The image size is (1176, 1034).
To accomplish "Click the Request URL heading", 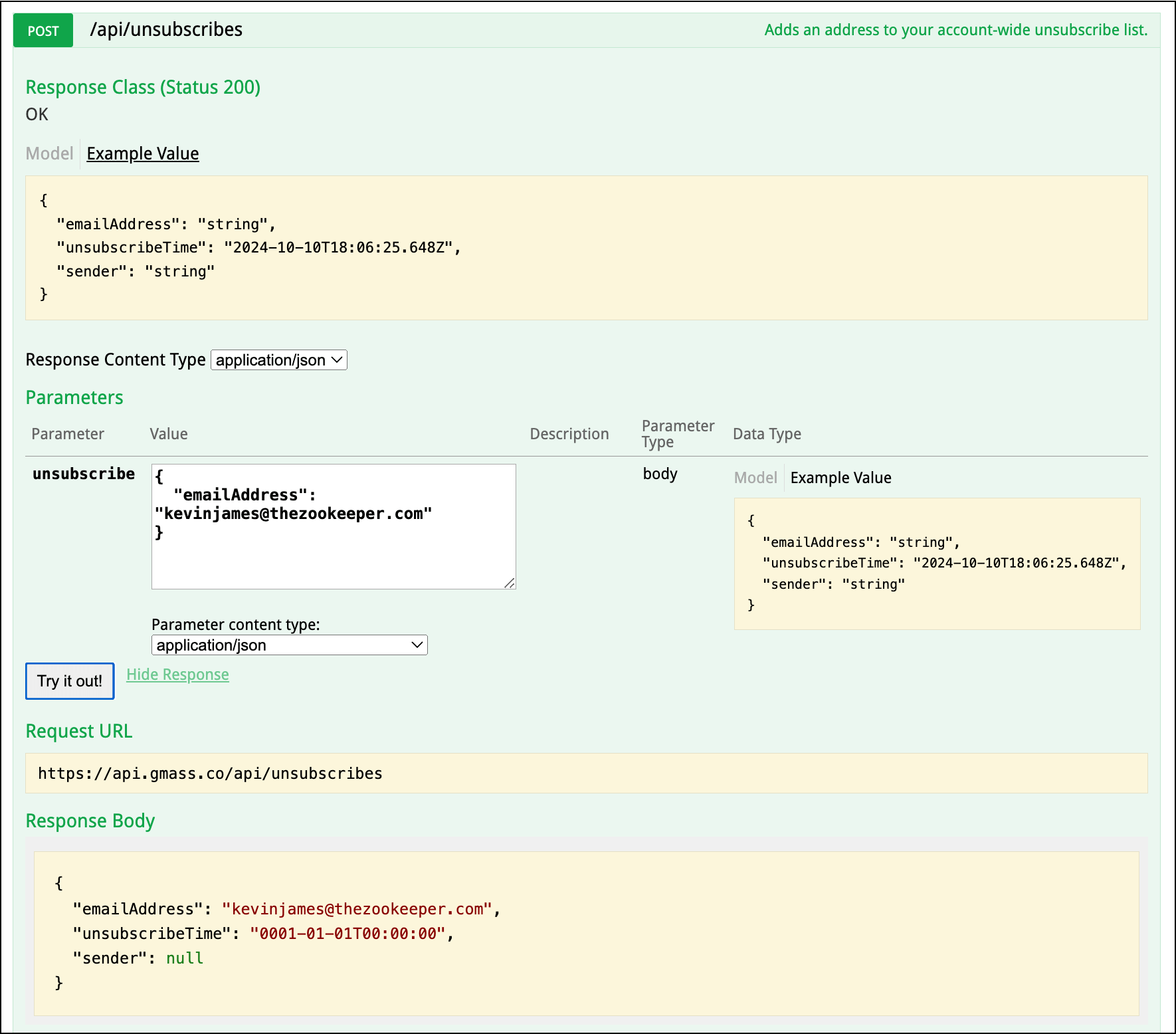I will click(x=79, y=731).
